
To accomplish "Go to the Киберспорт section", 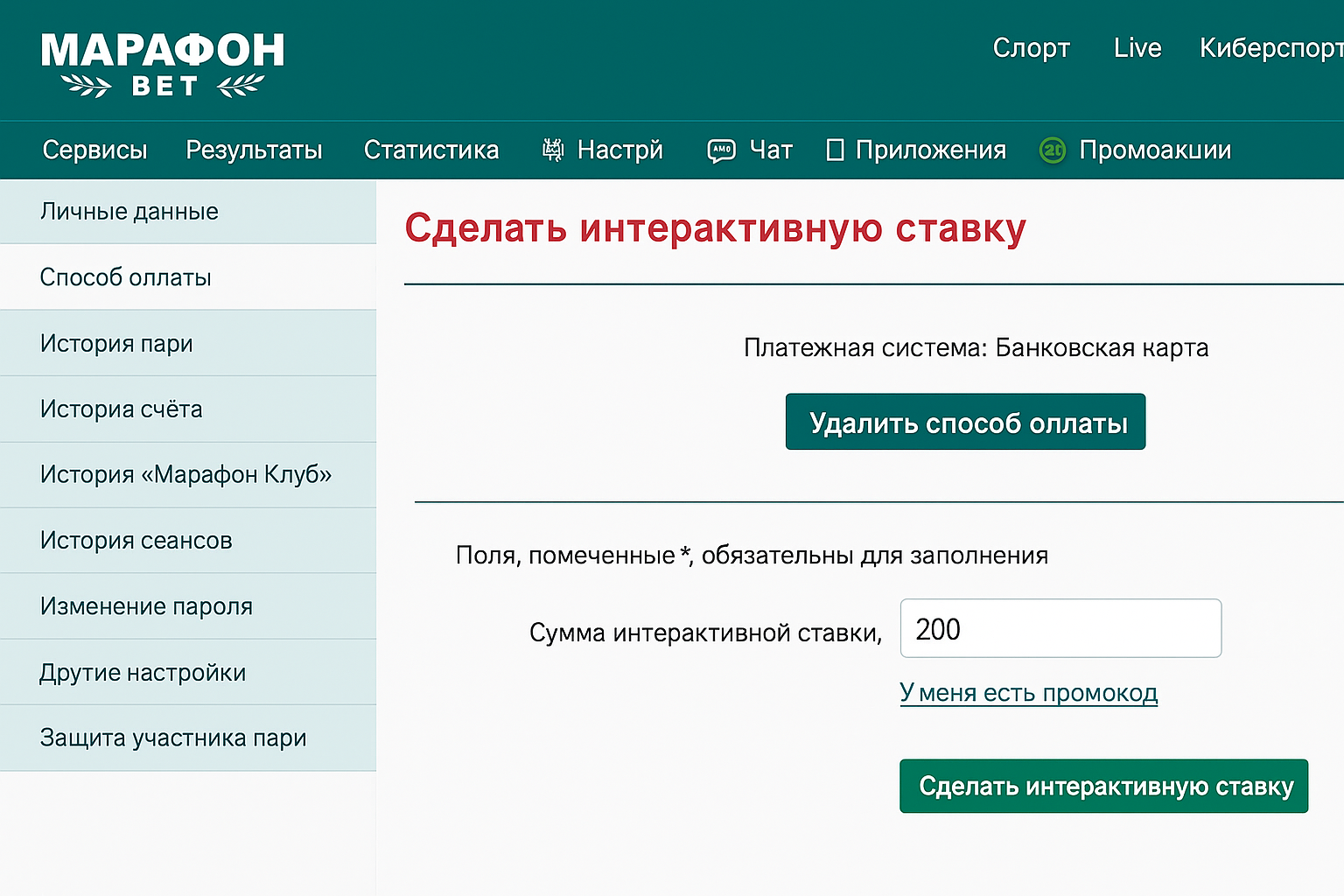I will [x=1270, y=48].
